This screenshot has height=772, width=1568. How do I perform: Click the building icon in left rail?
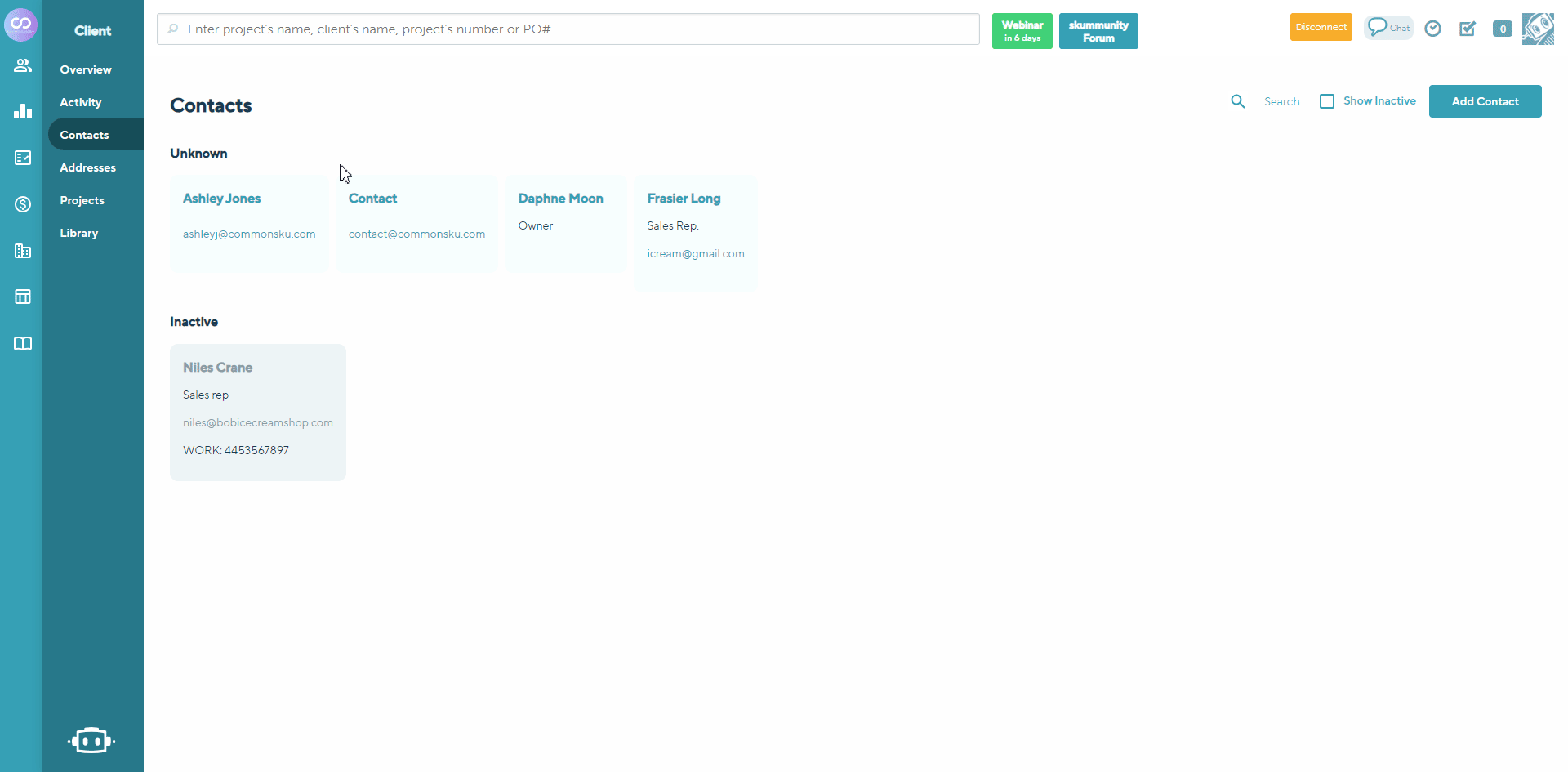coord(22,251)
